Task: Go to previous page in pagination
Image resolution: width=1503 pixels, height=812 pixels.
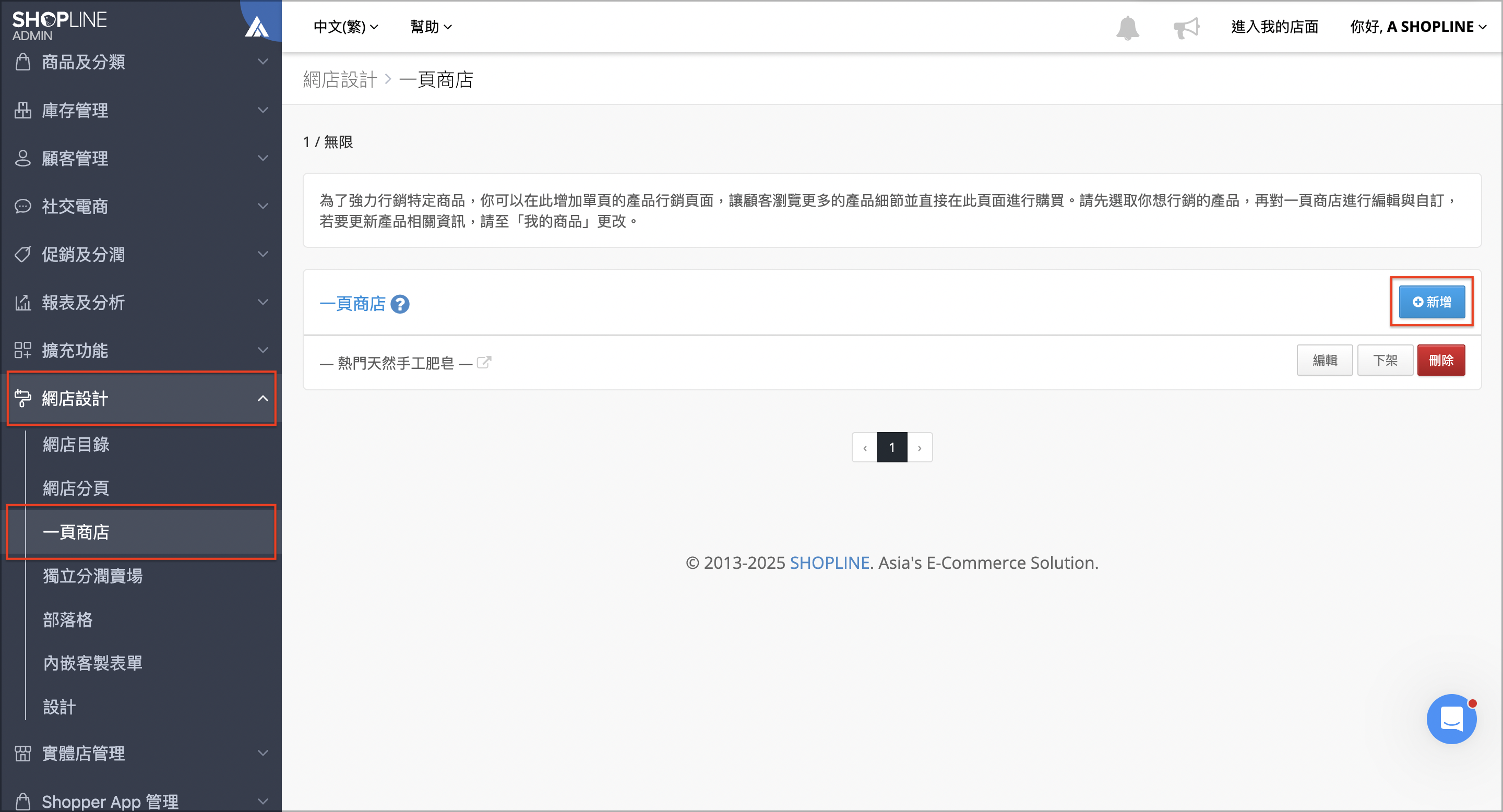Action: [865, 447]
